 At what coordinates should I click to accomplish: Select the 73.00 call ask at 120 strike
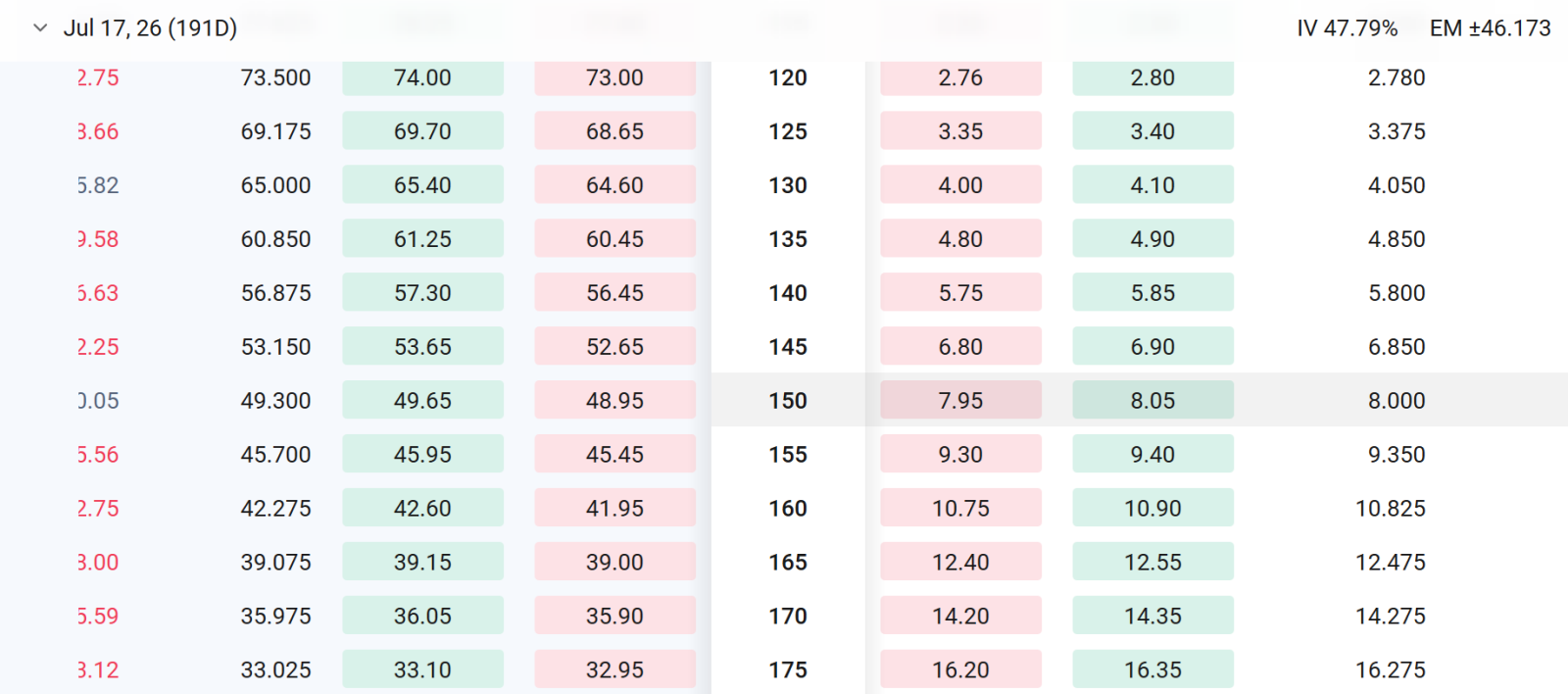click(x=614, y=77)
